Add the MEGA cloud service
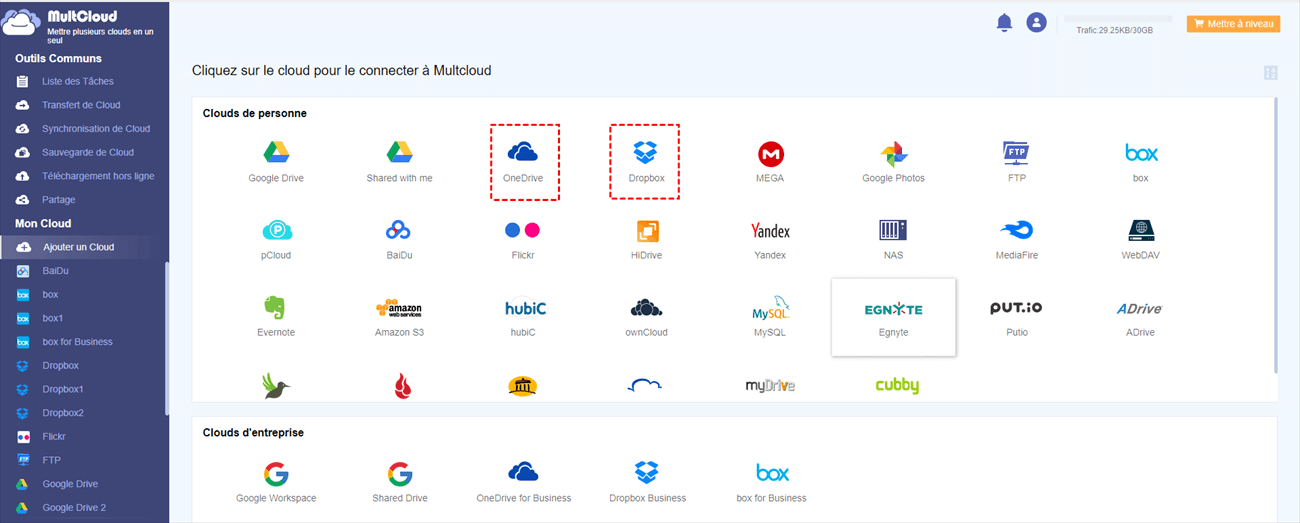The image size is (1300, 523). click(770, 162)
